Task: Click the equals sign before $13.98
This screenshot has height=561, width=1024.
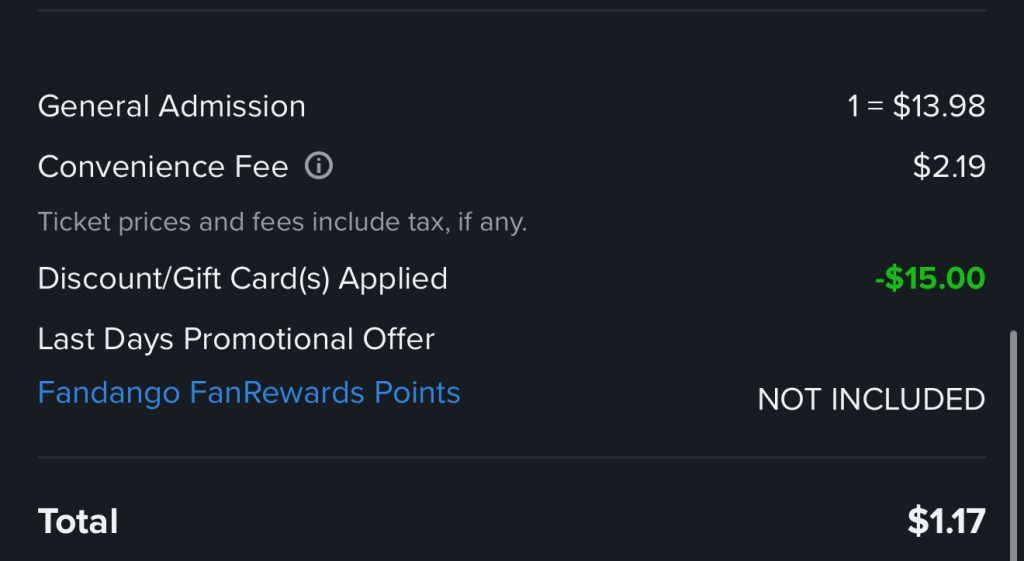Action: pyautogui.click(x=875, y=106)
